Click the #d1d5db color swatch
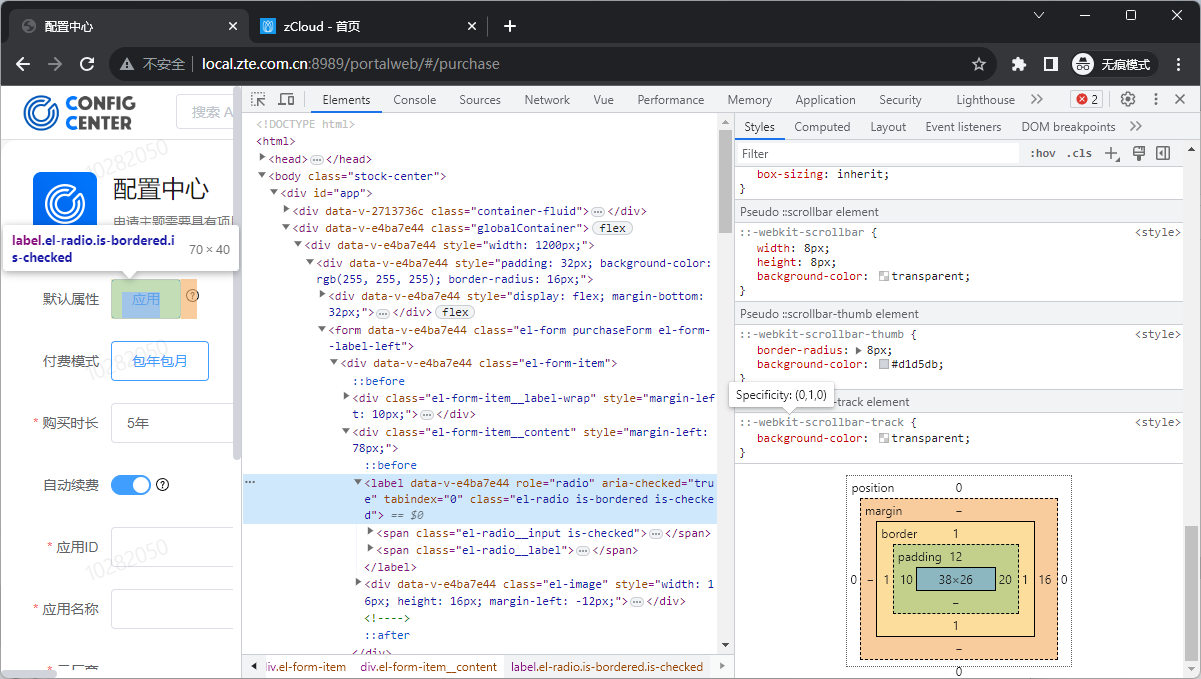 click(x=884, y=365)
